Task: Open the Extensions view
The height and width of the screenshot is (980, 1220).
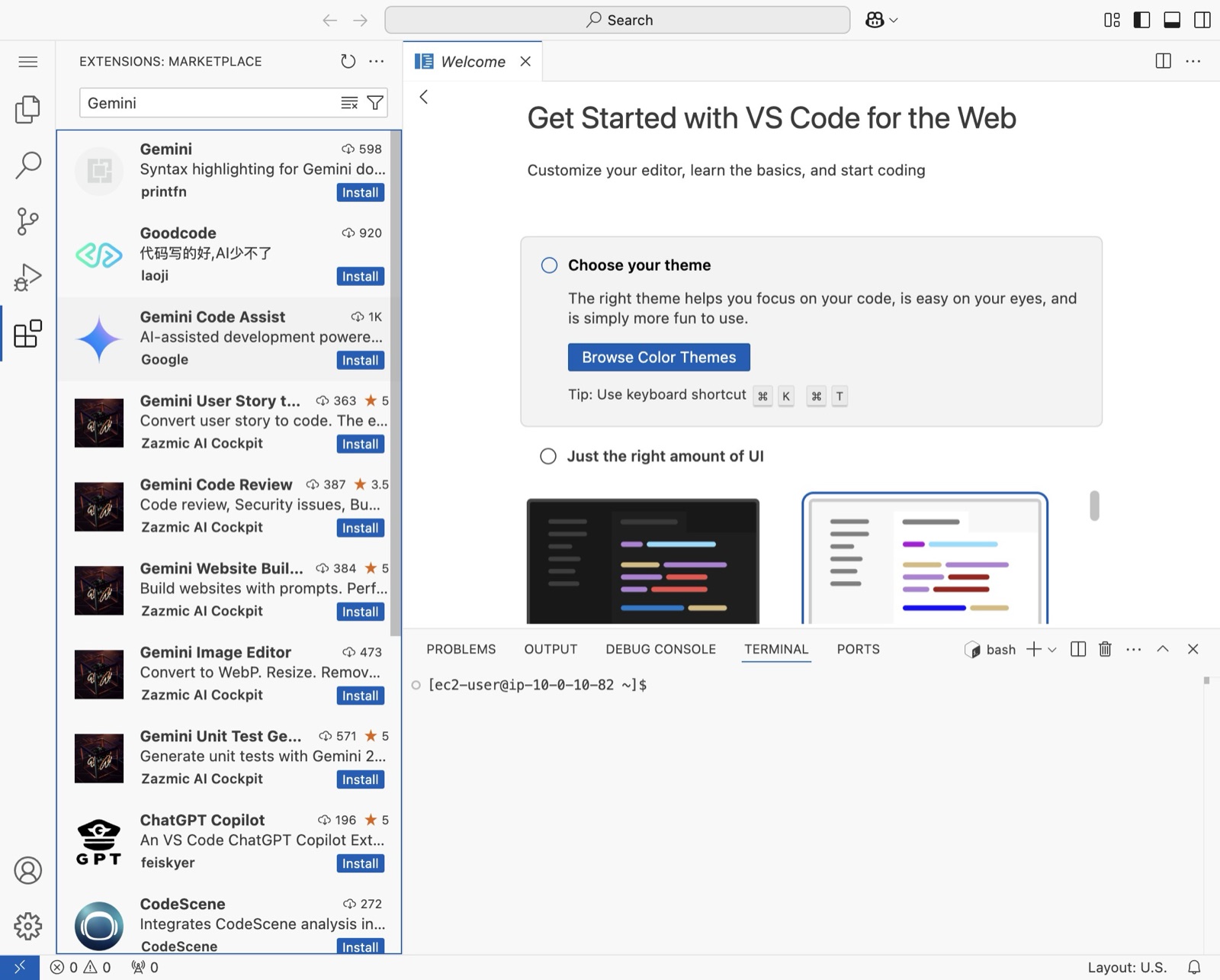Action: 28,333
